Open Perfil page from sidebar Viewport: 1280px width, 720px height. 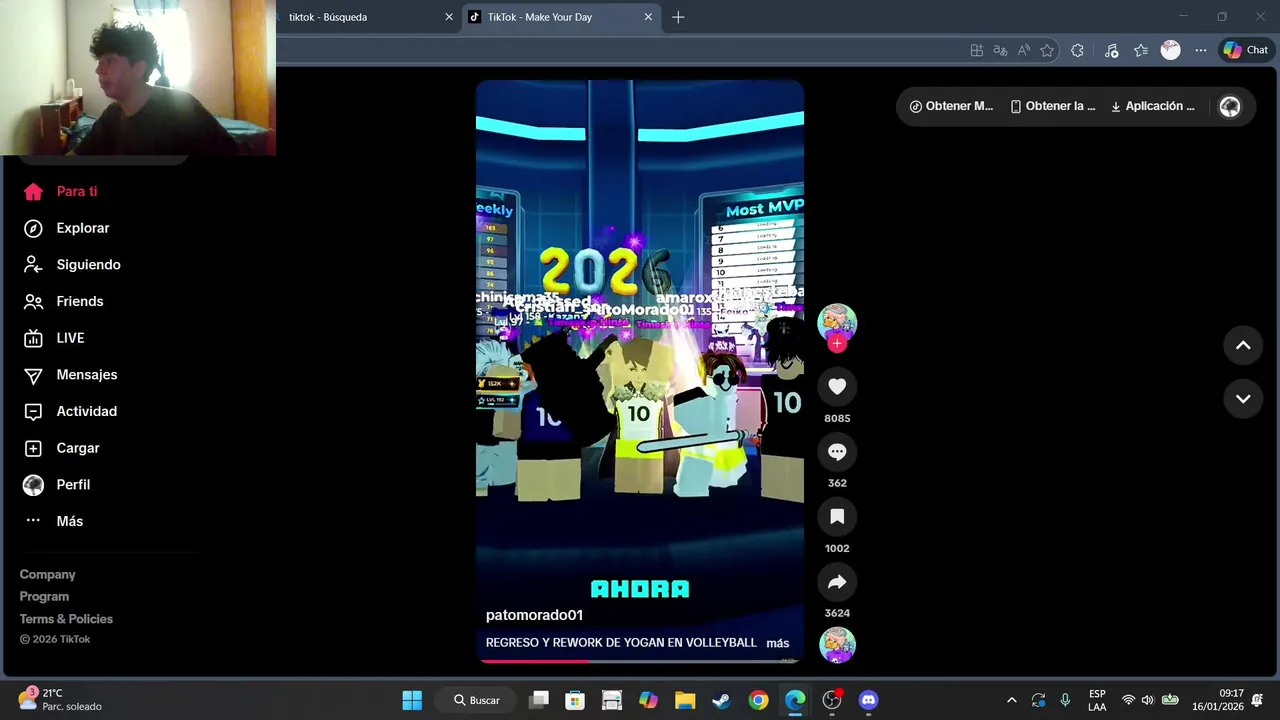click(x=58, y=485)
